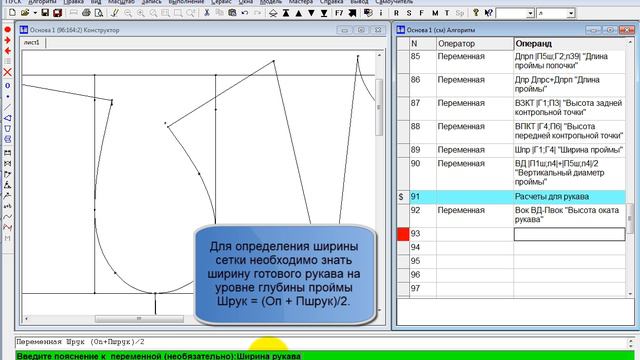640x360 pixels.
Task: Click the red left arrow sidebar icon
Action: 7,51
